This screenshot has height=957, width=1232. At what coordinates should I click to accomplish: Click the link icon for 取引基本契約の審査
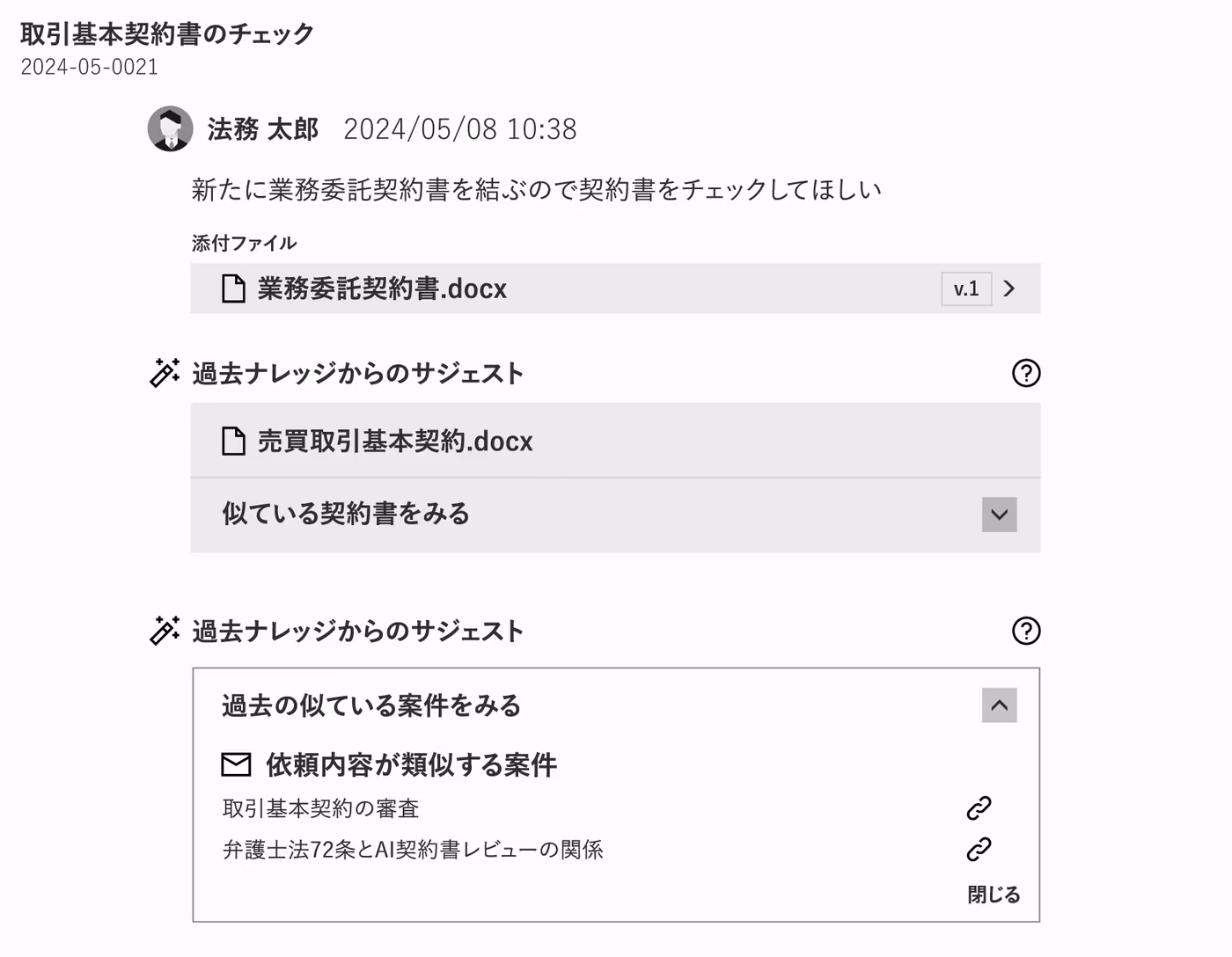point(979,808)
